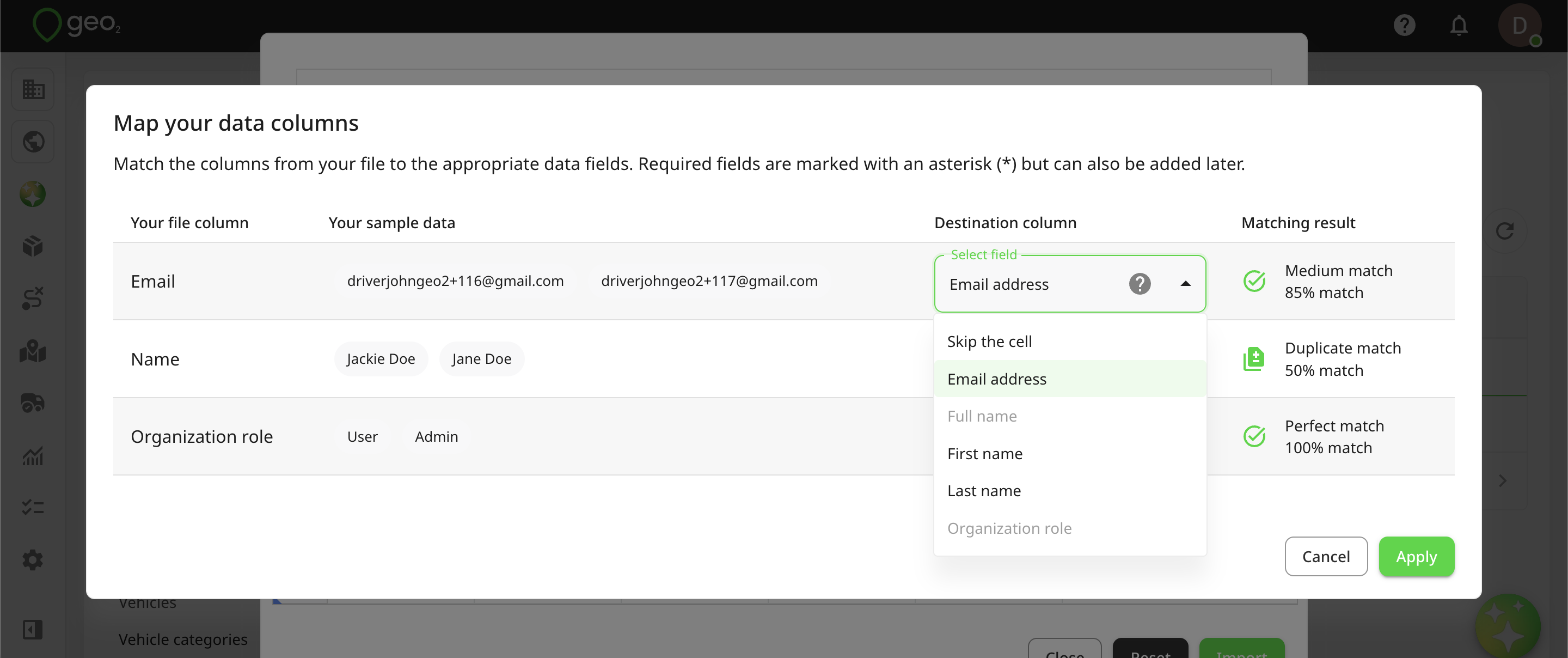Open the map pin sidebar icon

pos(33,351)
